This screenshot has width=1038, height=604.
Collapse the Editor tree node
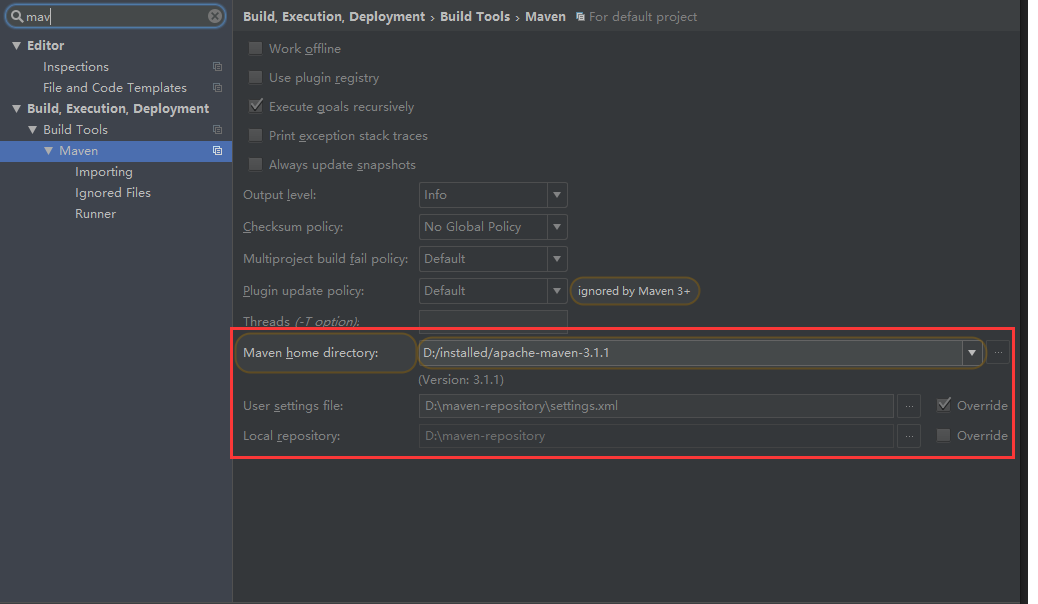[17, 46]
